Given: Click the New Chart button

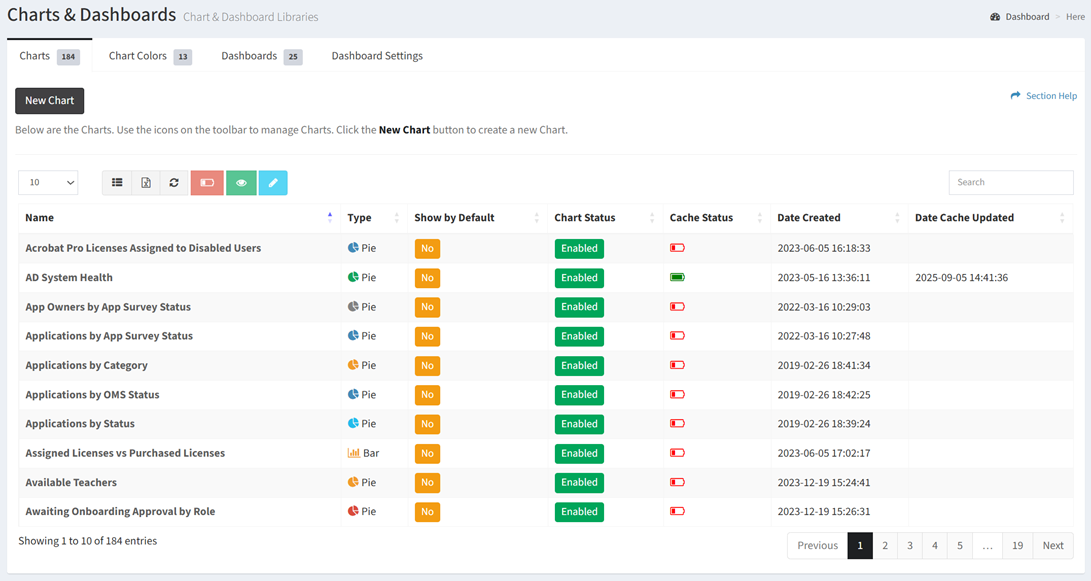Looking at the screenshot, I should point(49,101).
